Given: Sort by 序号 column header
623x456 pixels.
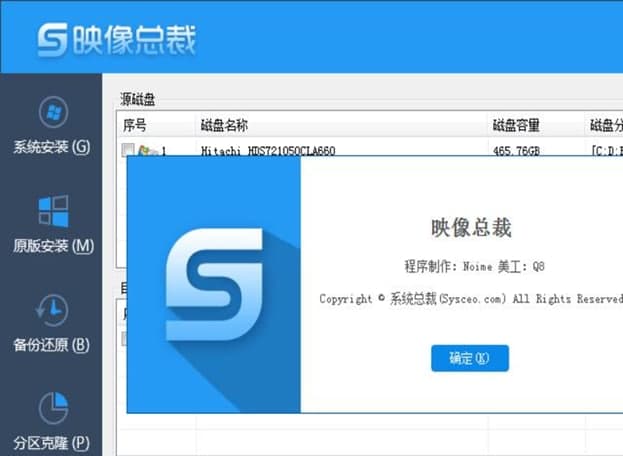Looking at the screenshot, I should tap(135, 126).
